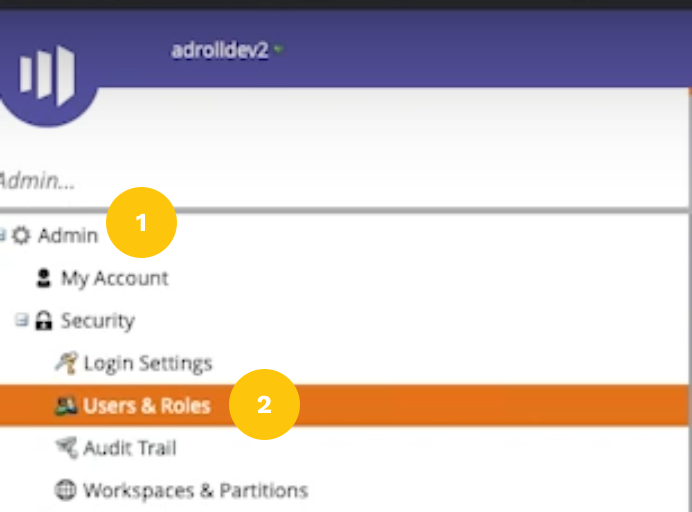Collapse the Security tree section
Image resolution: width=692 pixels, height=512 pixels.
click(x=21, y=321)
